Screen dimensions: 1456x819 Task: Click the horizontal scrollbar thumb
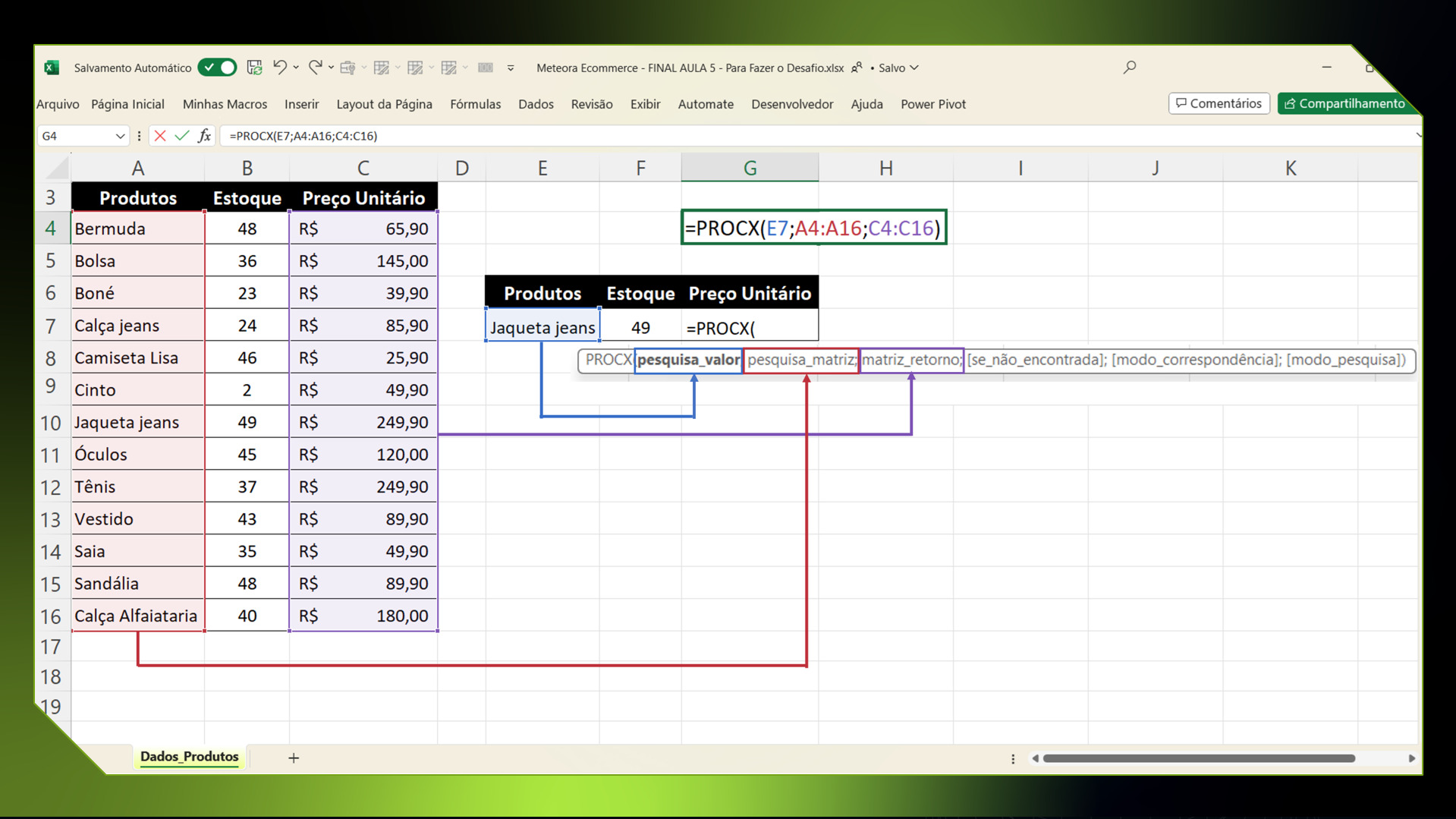point(1199,758)
